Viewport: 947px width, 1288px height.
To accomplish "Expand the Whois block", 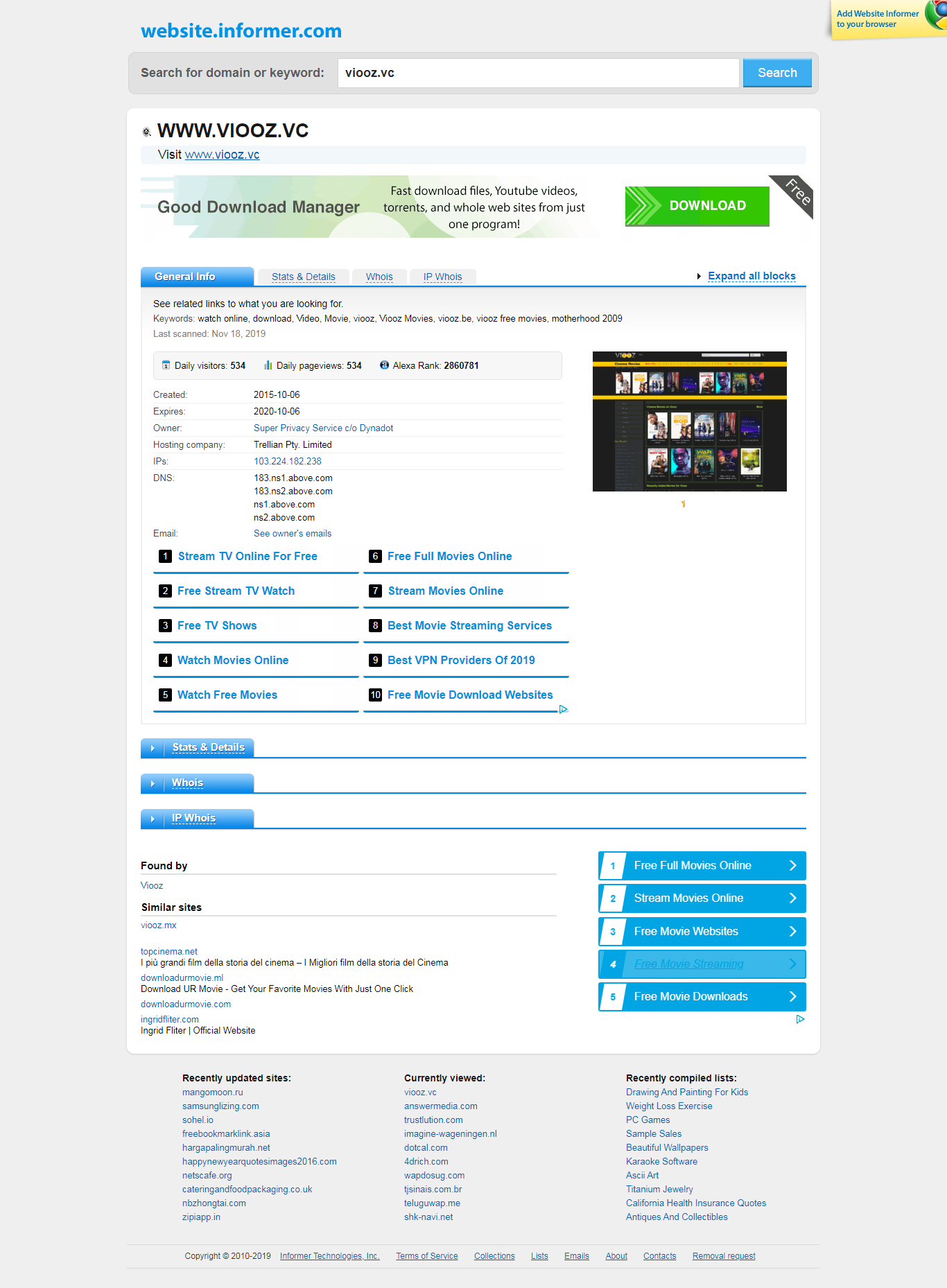I will click(198, 783).
